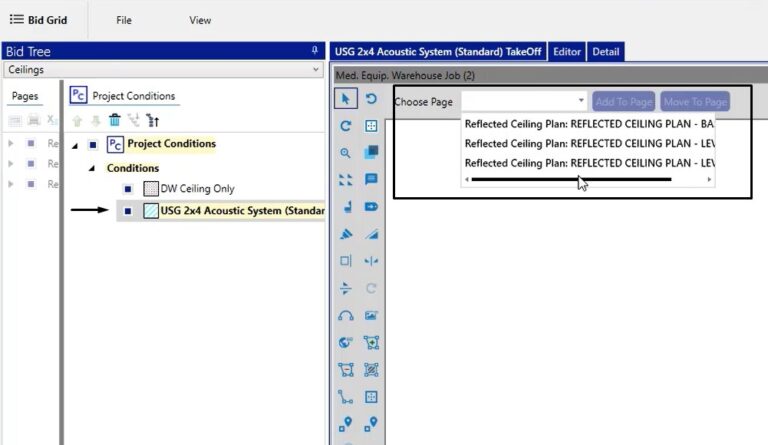The width and height of the screenshot is (768, 445).
Task: Click the right map-pin marker icon
Action: 371,424
